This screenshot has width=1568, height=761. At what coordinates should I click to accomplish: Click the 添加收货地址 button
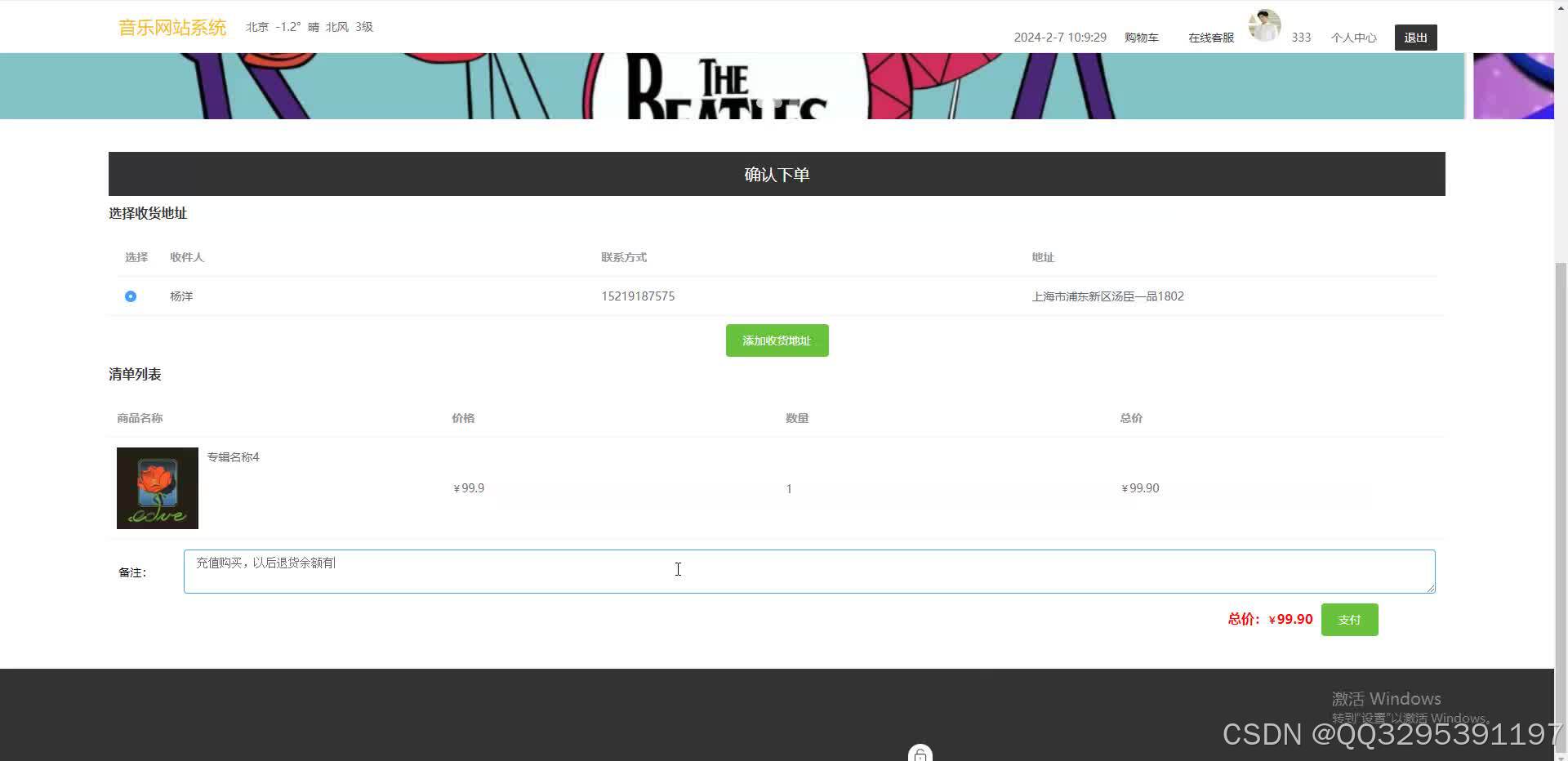pos(777,340)
